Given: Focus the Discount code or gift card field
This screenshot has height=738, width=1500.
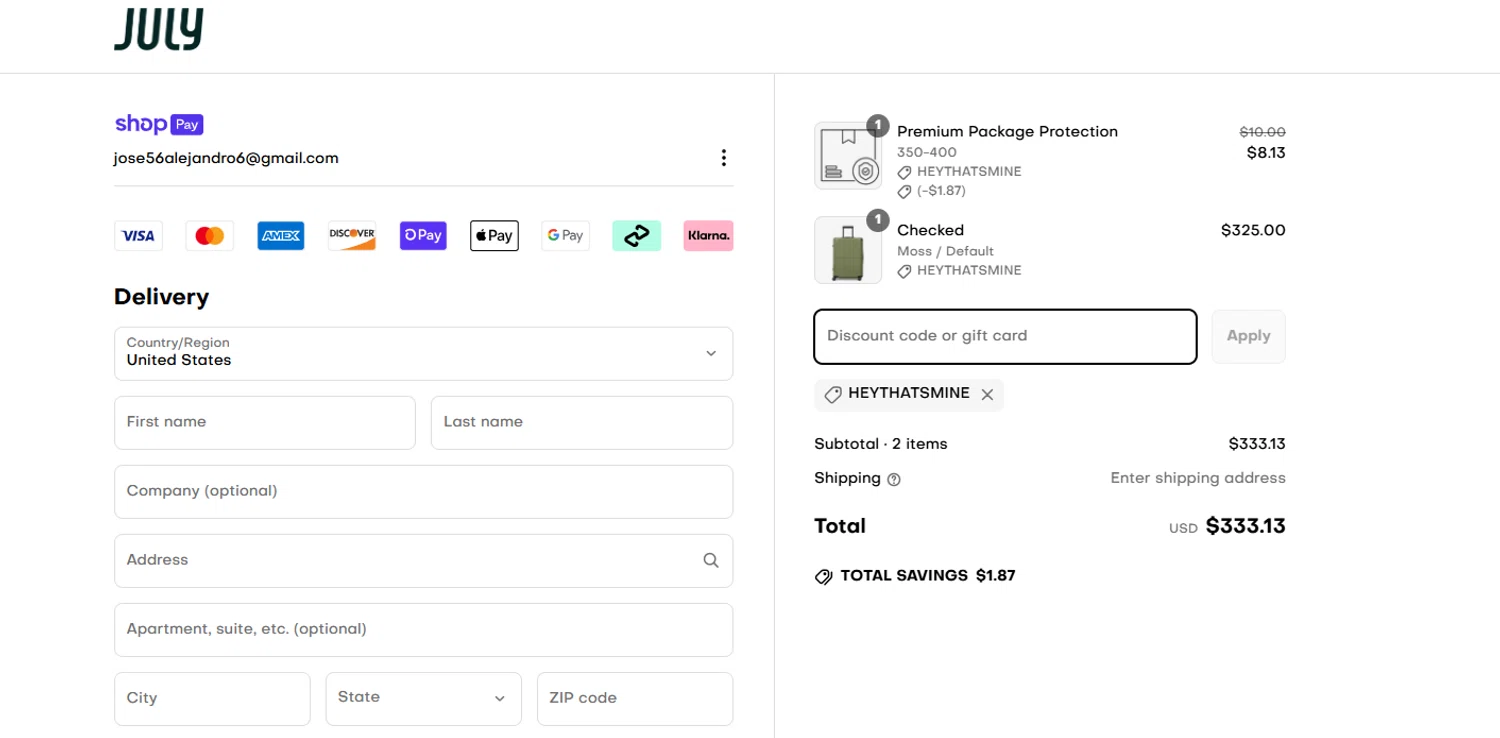Looking at the screenshot, I should click(x=1005, y=336).
